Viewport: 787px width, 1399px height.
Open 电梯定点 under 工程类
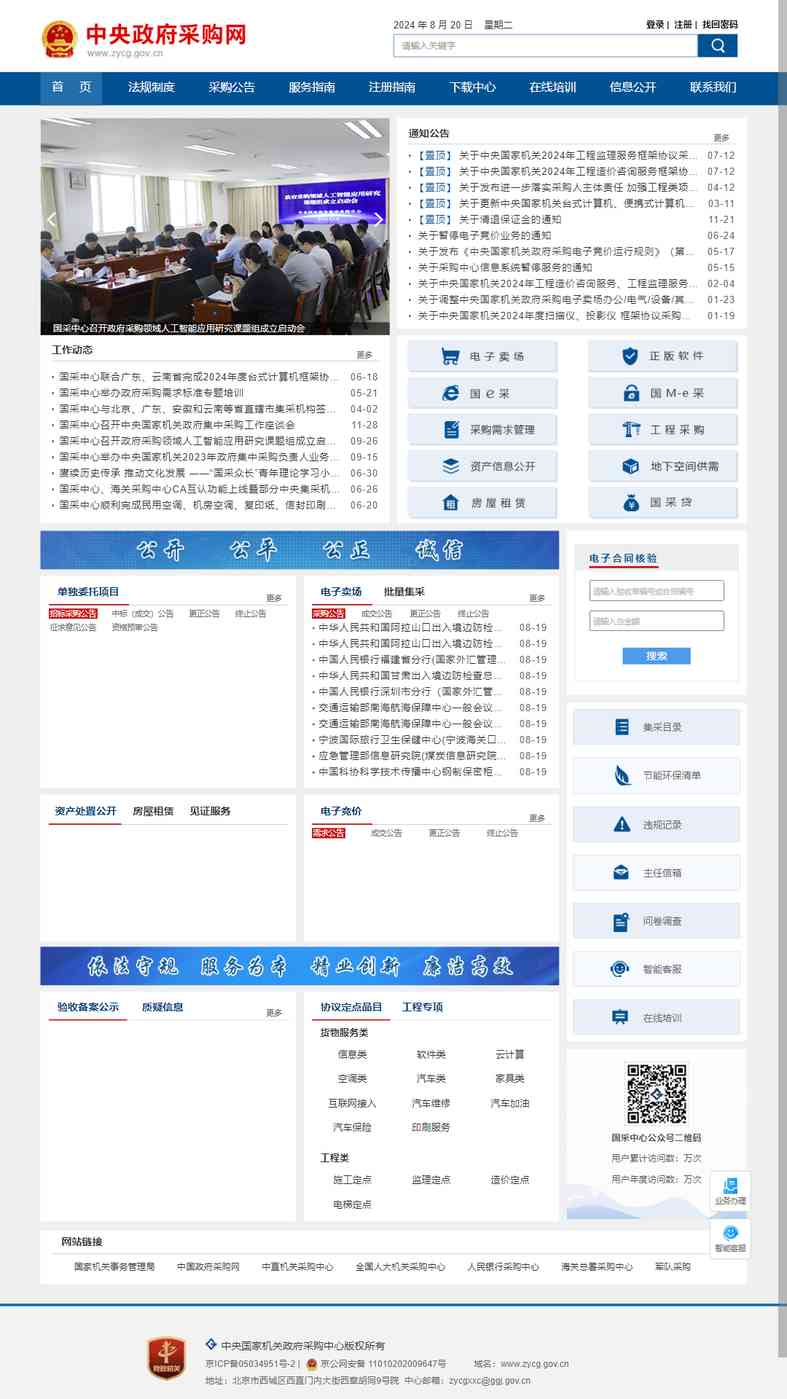tap(352, 1205)
